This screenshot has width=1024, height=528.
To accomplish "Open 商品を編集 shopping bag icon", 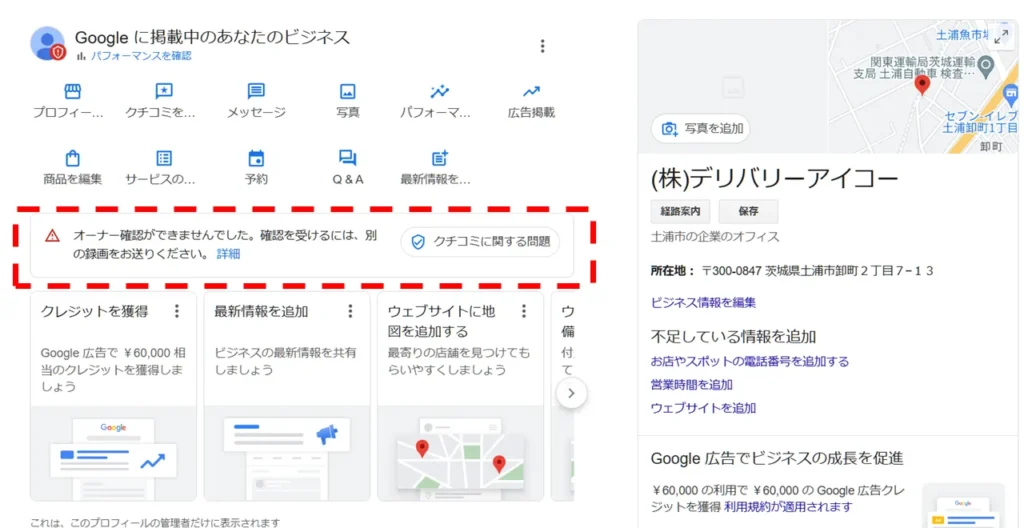I will tap(72, 158).
